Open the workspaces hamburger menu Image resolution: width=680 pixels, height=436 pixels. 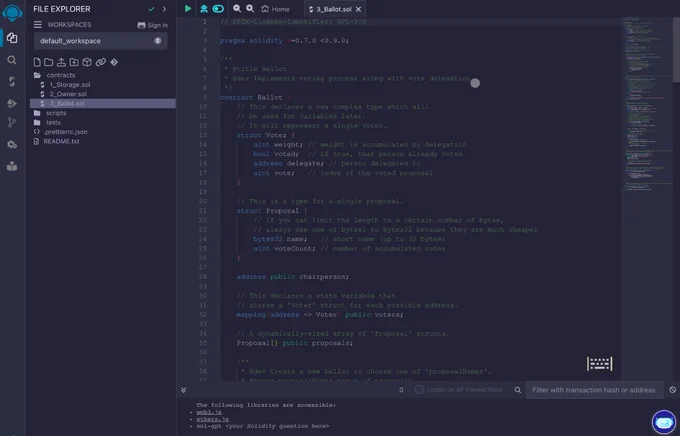click(x=38, y=25)
